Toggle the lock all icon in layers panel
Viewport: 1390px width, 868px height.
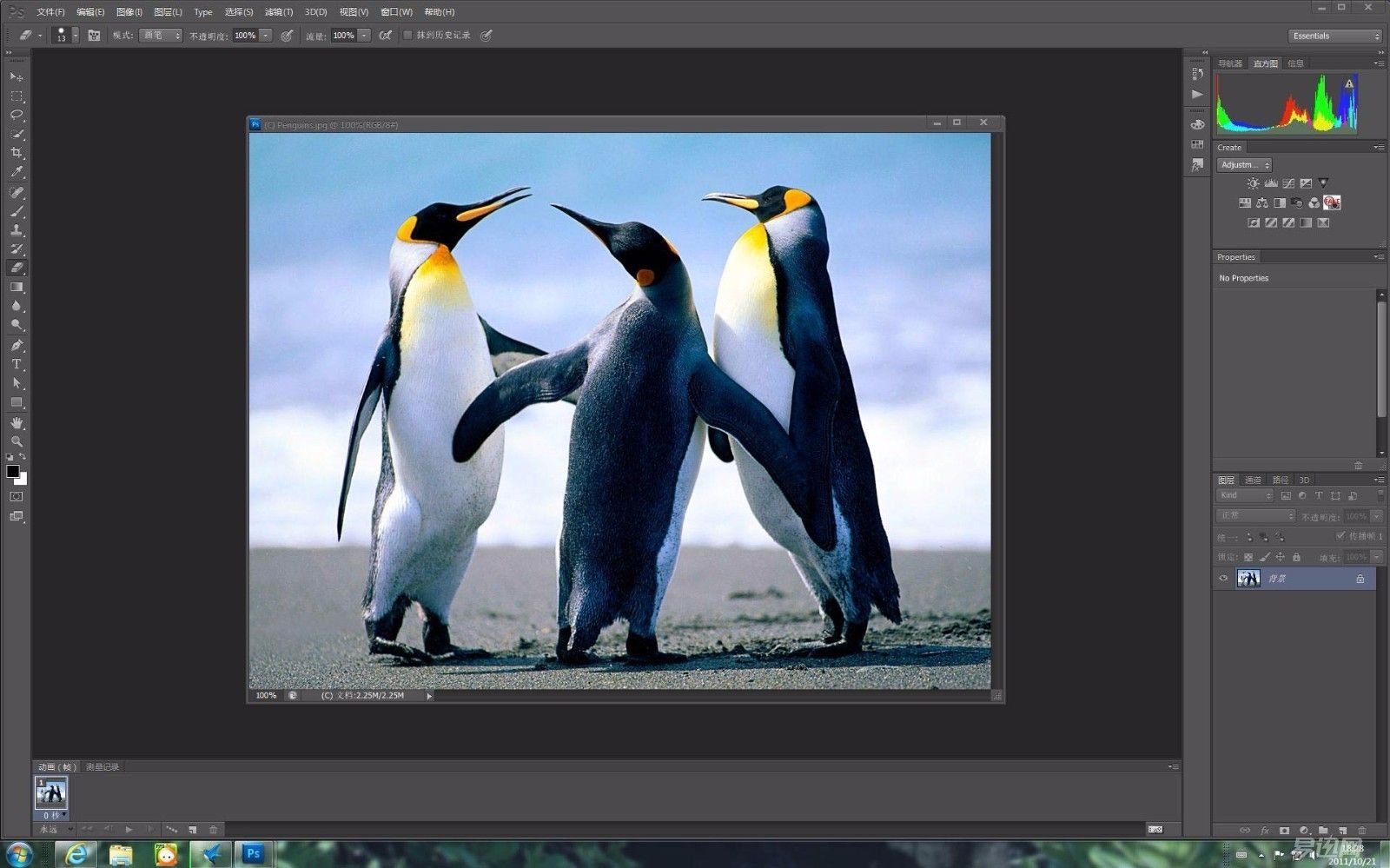(x=1296, y=557)
